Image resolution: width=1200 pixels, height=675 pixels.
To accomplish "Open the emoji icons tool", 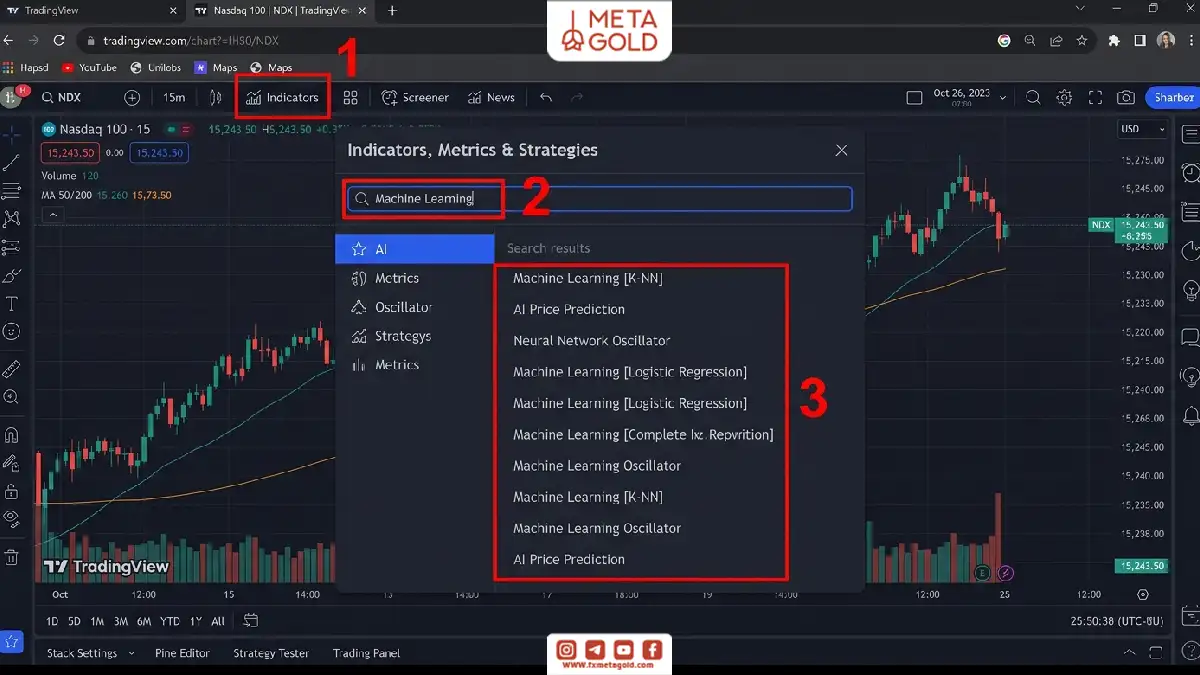I will pyautogui.click(x=12, y=331).
